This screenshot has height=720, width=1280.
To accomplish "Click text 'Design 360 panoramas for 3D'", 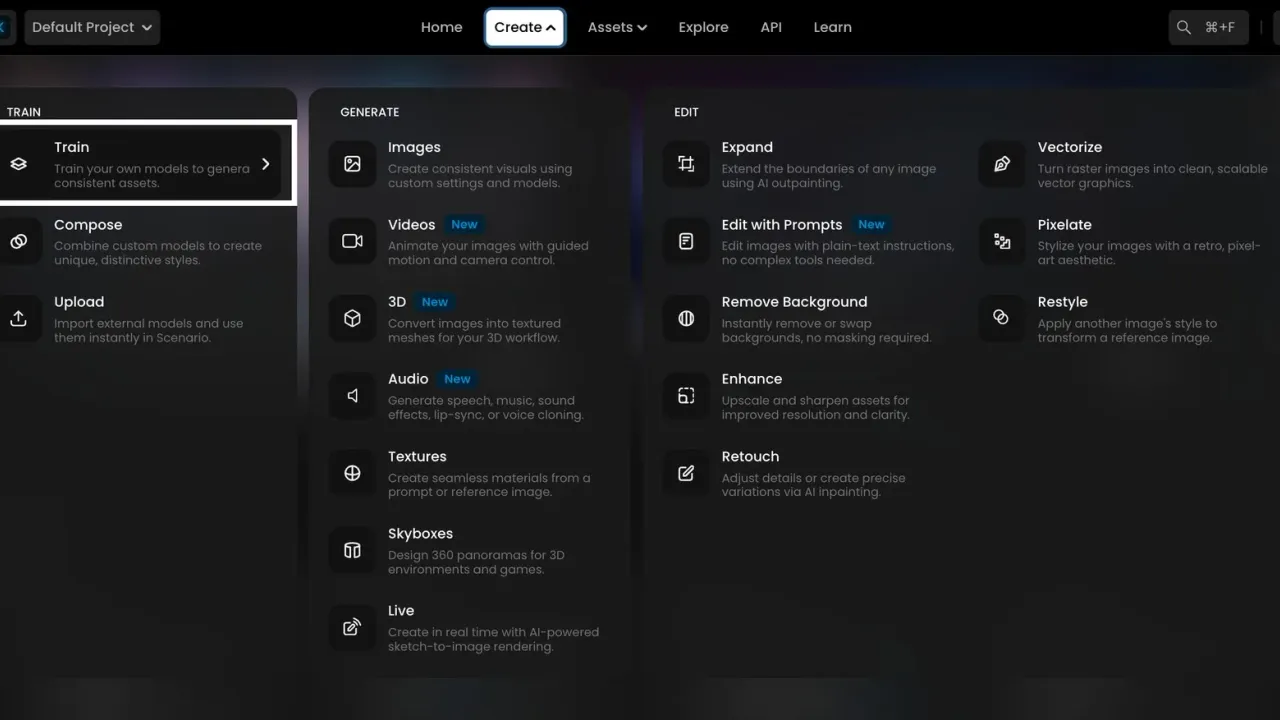I will [476, 555].
